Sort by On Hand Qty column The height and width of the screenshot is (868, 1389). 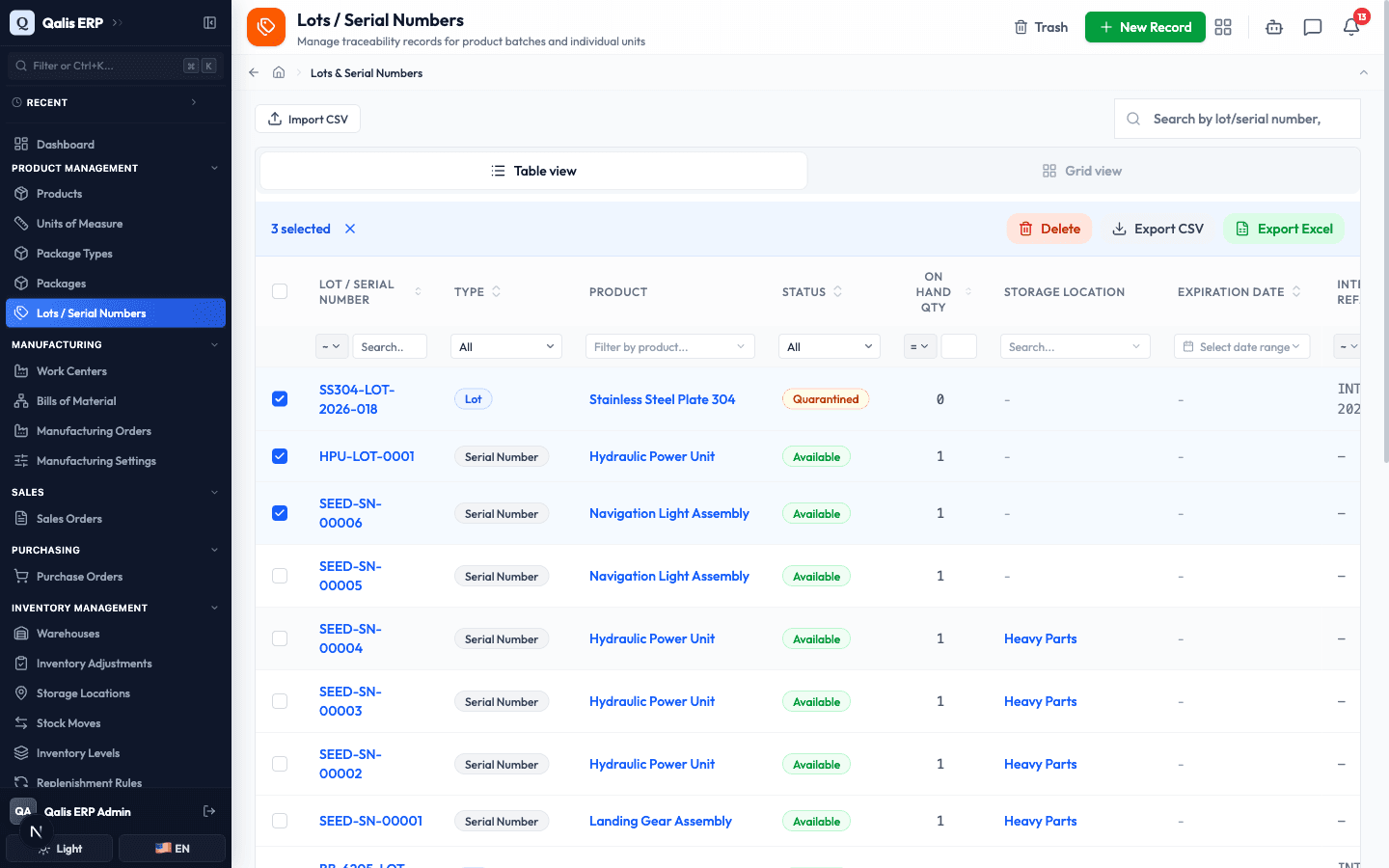[x=968, y=291]
